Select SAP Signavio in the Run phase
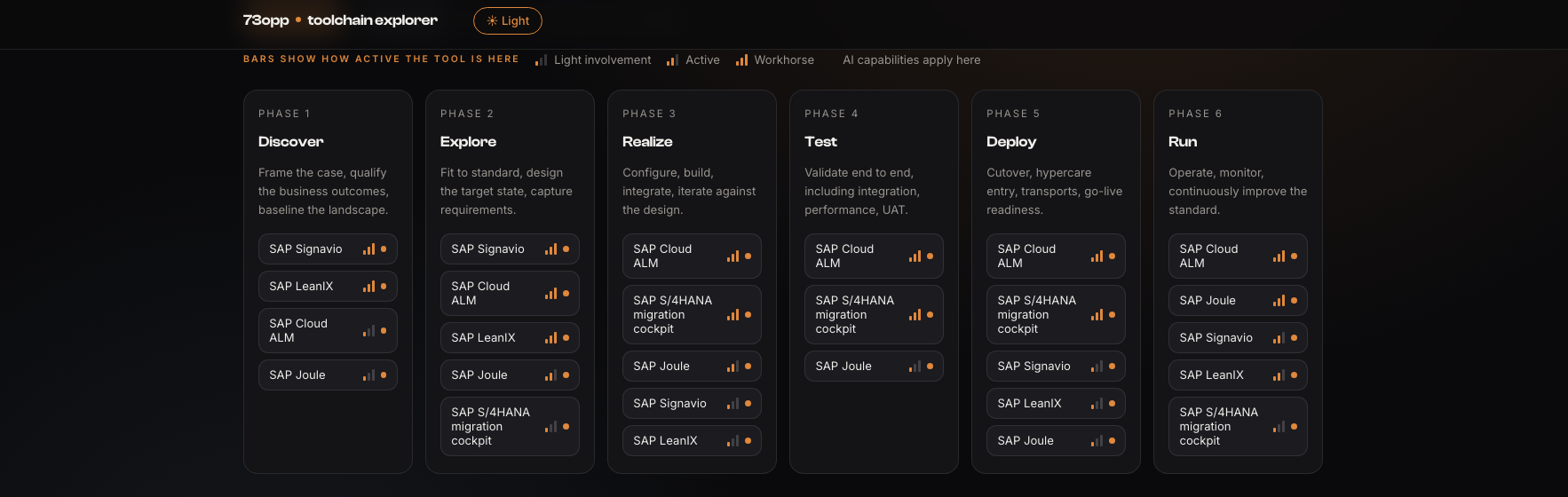The height and width of the screenshot is (497, 1568). point(1238,338)
